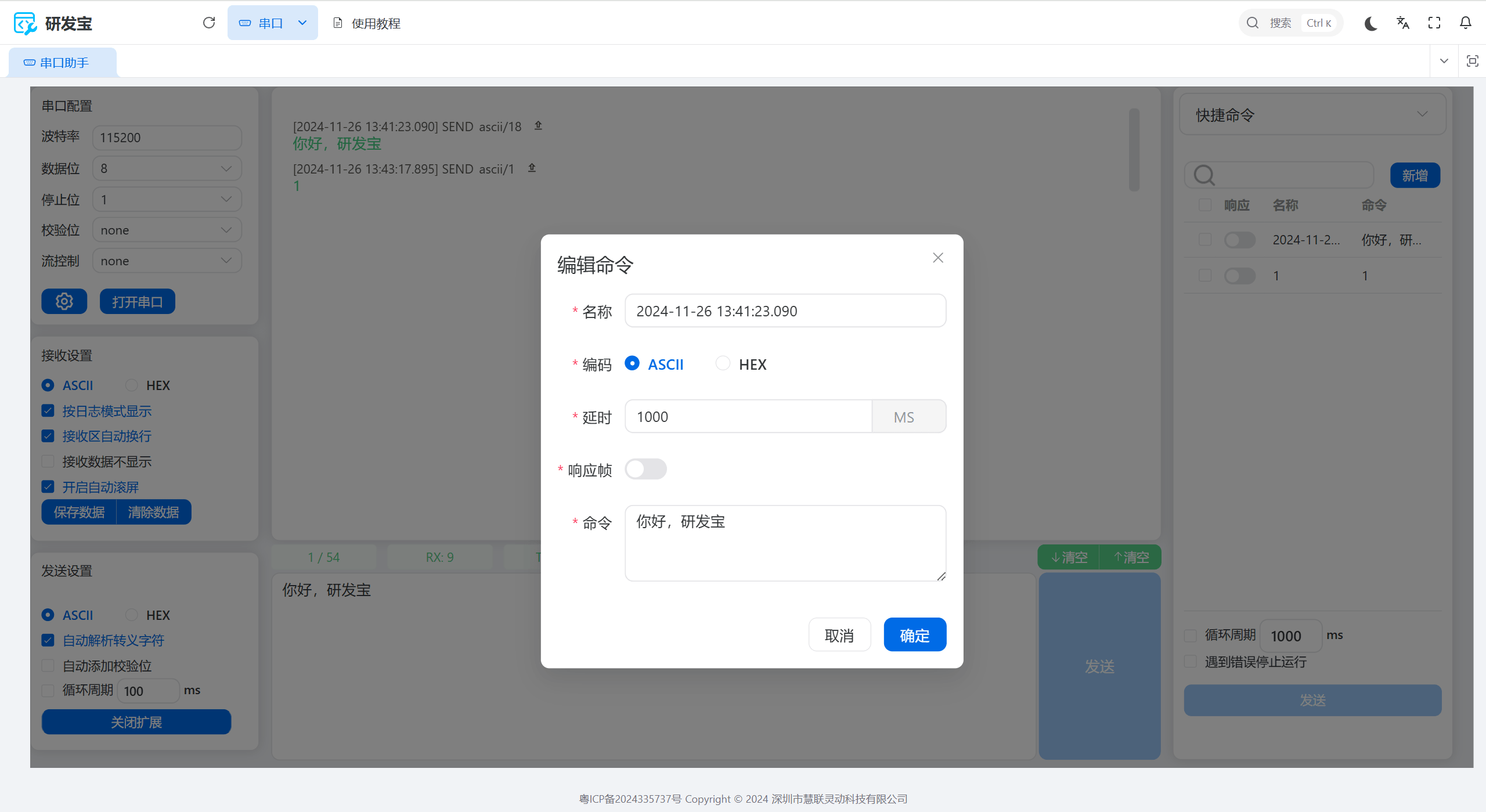Open the 使用教程 menu item
The image size is (1486, 812).
(367, 23)
